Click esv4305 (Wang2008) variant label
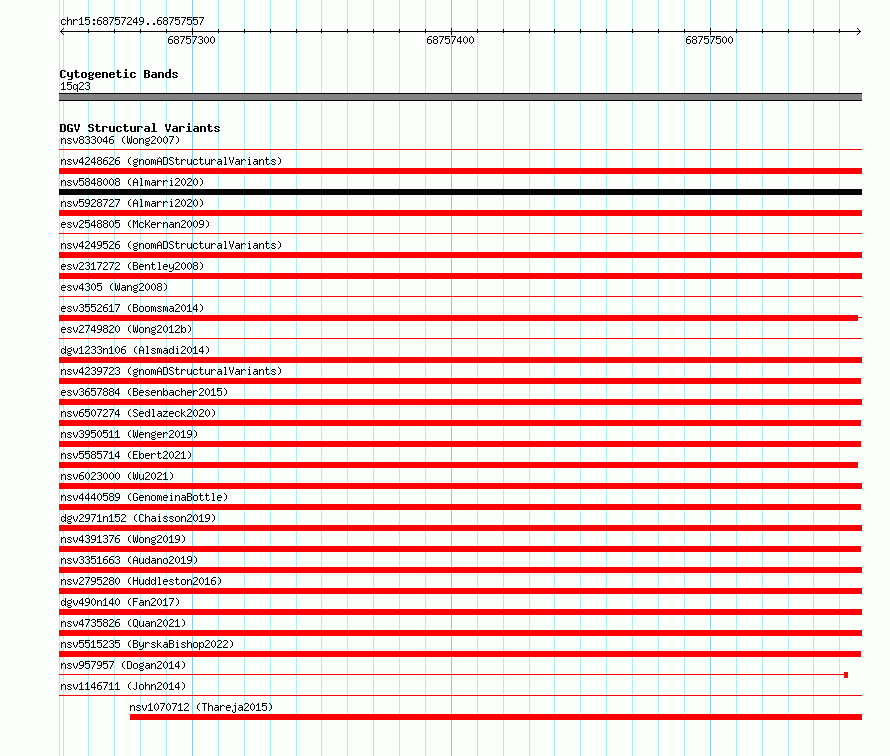Screen dimensions: 890x756 click(114, 287)
